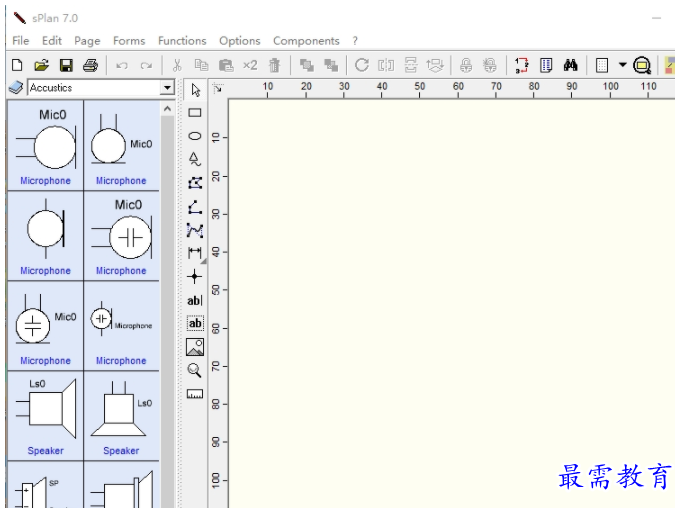The width and height of the screenshot is (680, 508).
Task: Open the ? help menu
Action: tap(355, 41)
